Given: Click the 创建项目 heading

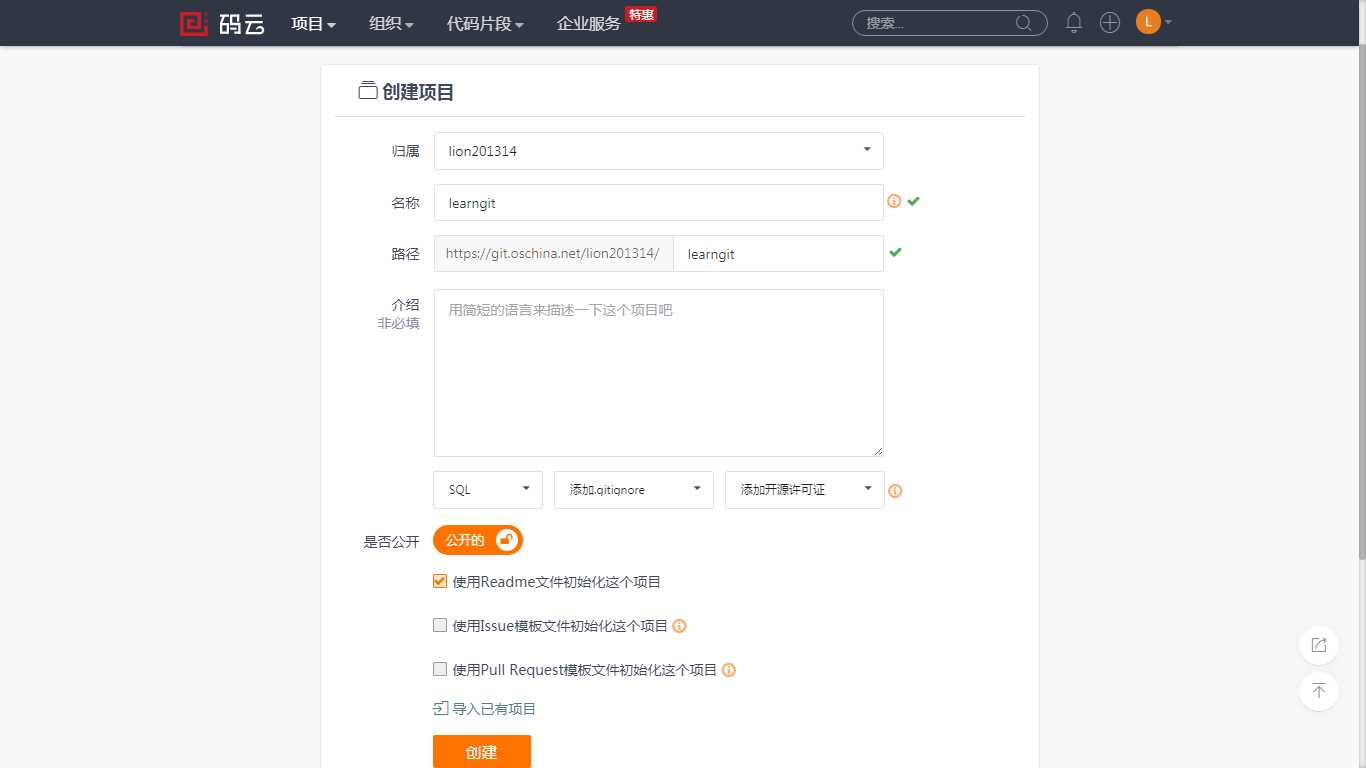Looking at the screenshot, I should point(418,92).
